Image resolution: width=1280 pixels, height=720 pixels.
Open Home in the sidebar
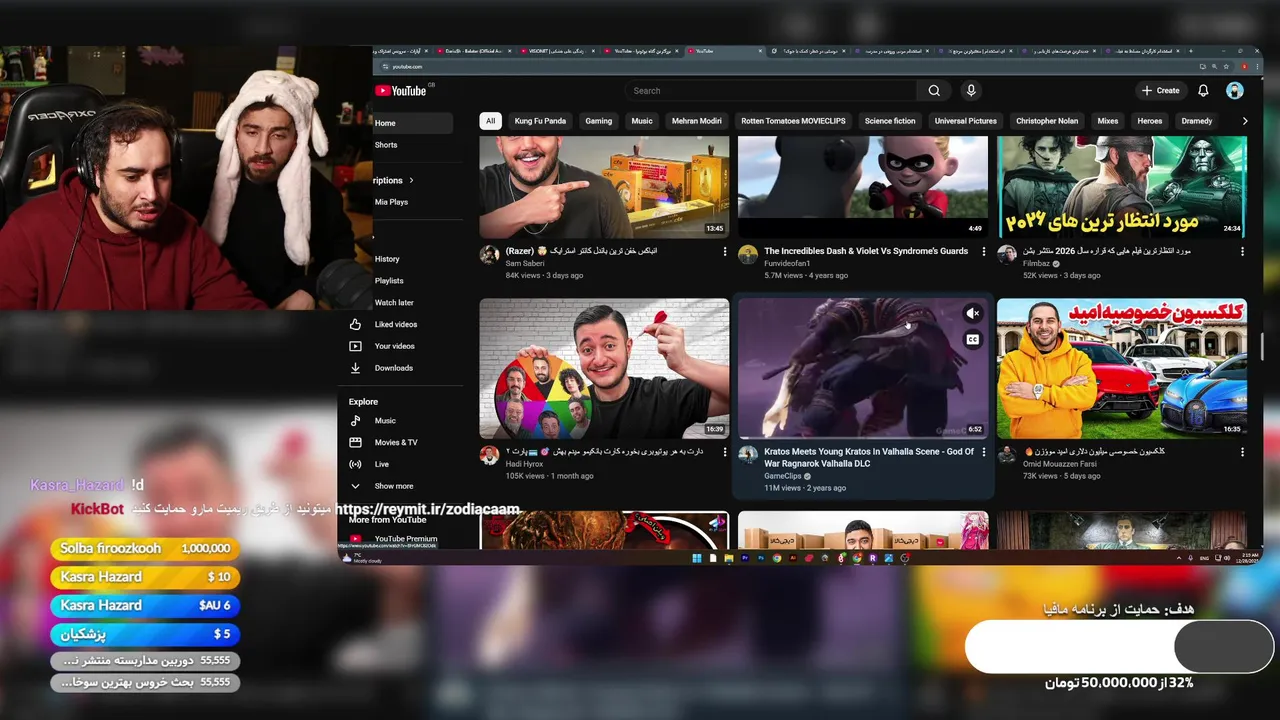pyautogui.click(x=412, y=124)
